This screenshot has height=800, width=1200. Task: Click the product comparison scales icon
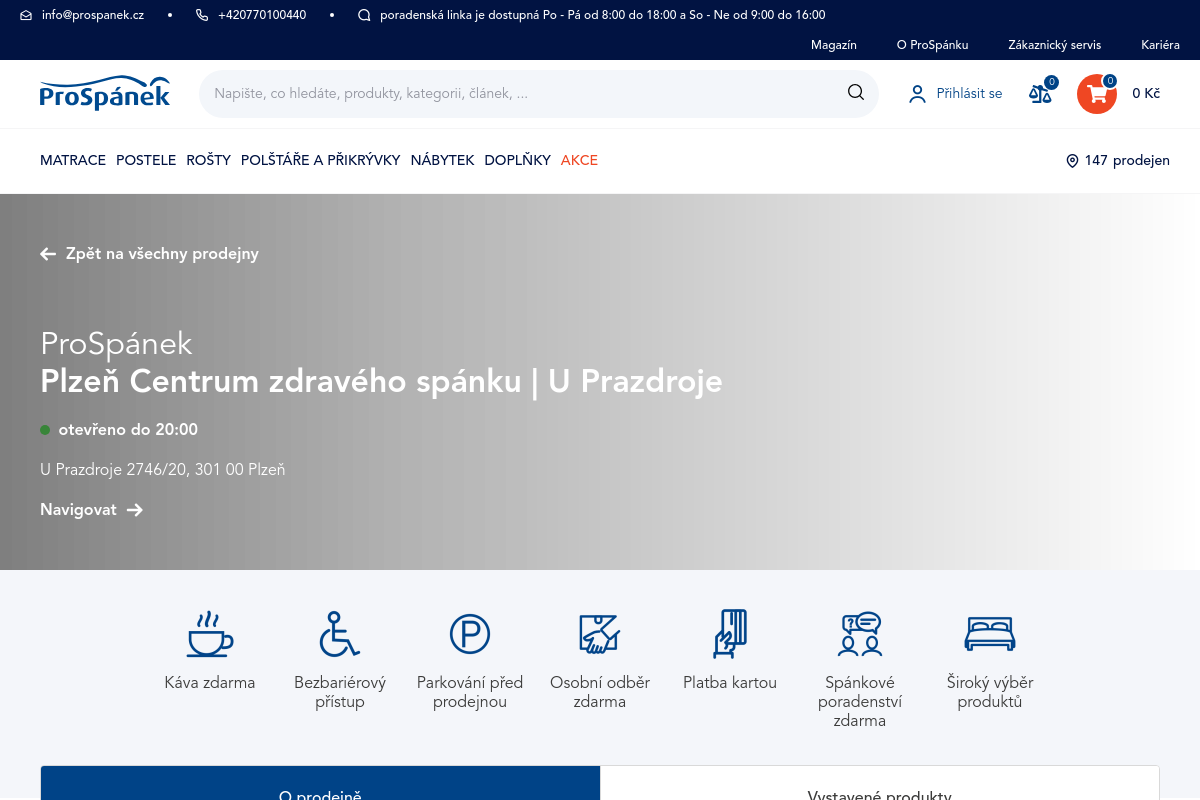click(x=1040, y=93)
